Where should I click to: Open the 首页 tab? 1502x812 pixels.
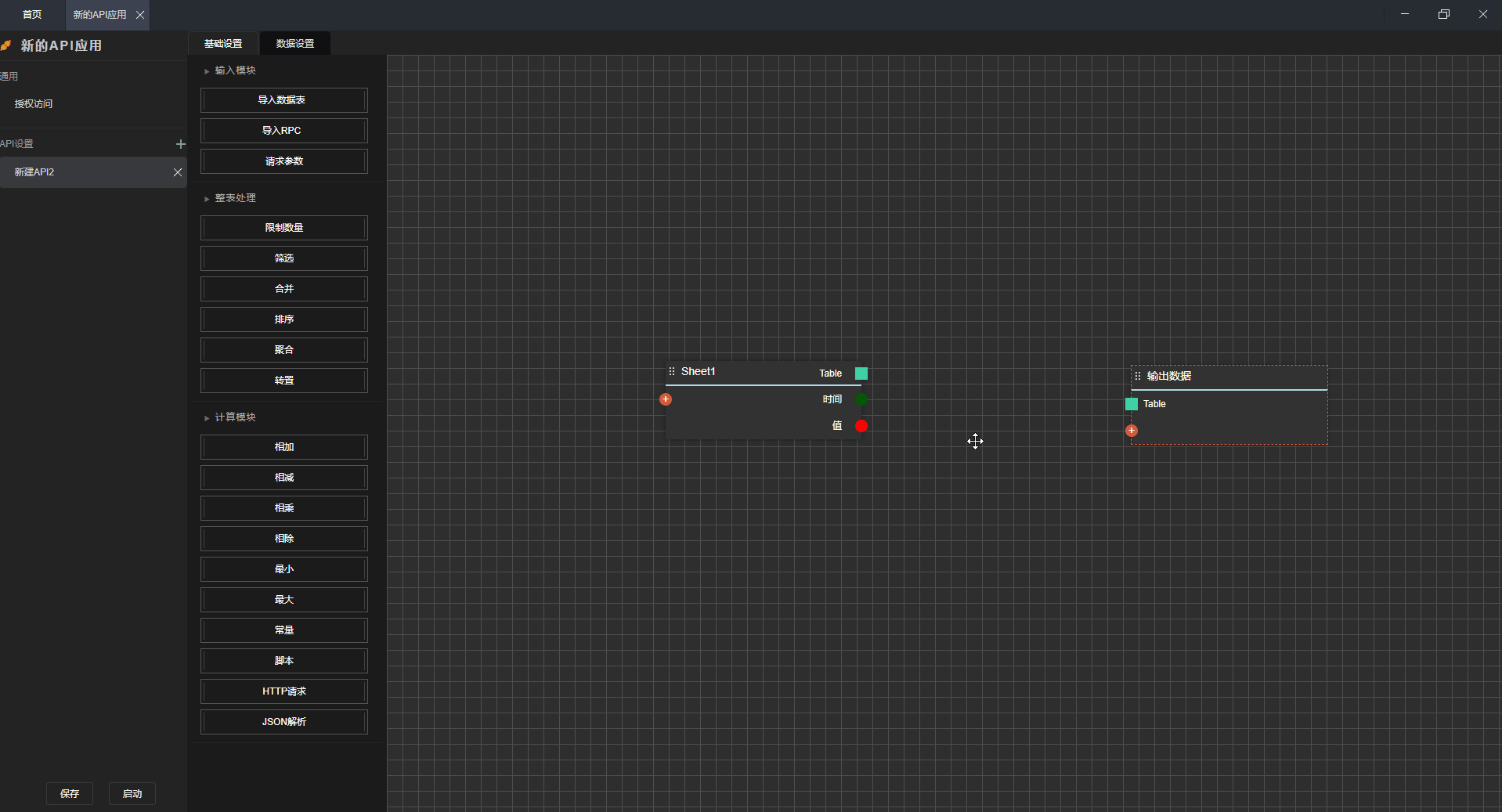[x=32, y=15]
